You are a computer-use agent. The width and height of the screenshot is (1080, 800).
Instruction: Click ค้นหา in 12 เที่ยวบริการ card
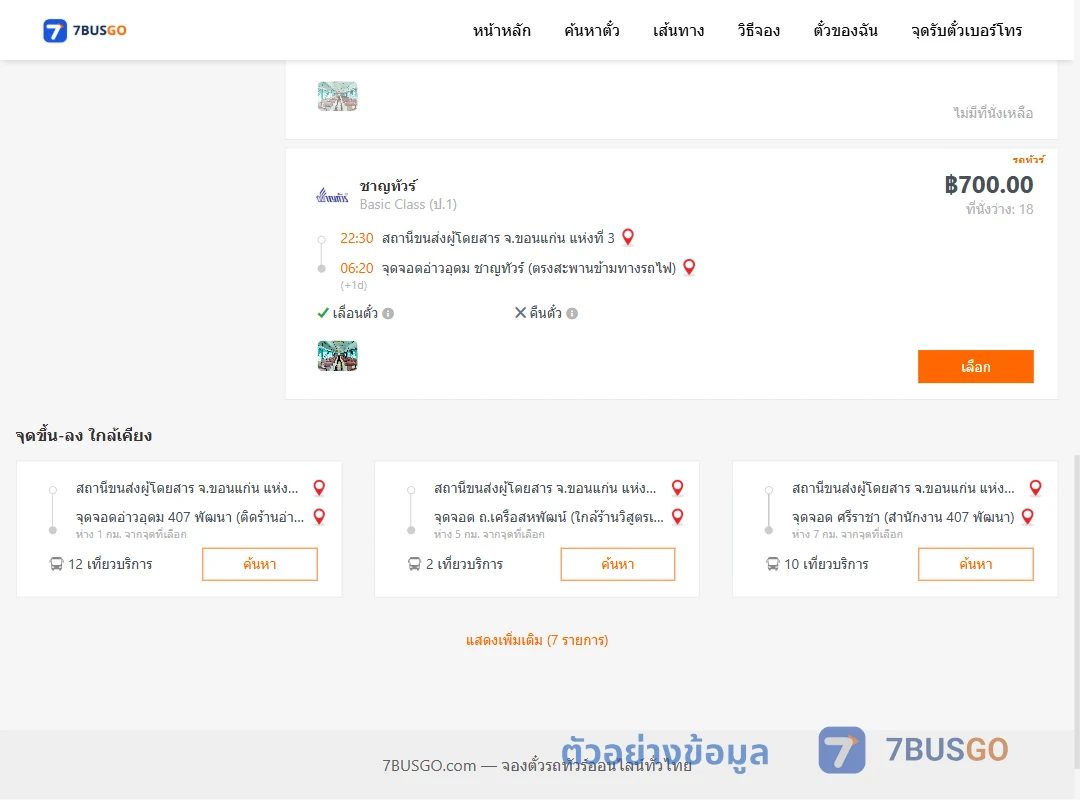pos(260,564)
